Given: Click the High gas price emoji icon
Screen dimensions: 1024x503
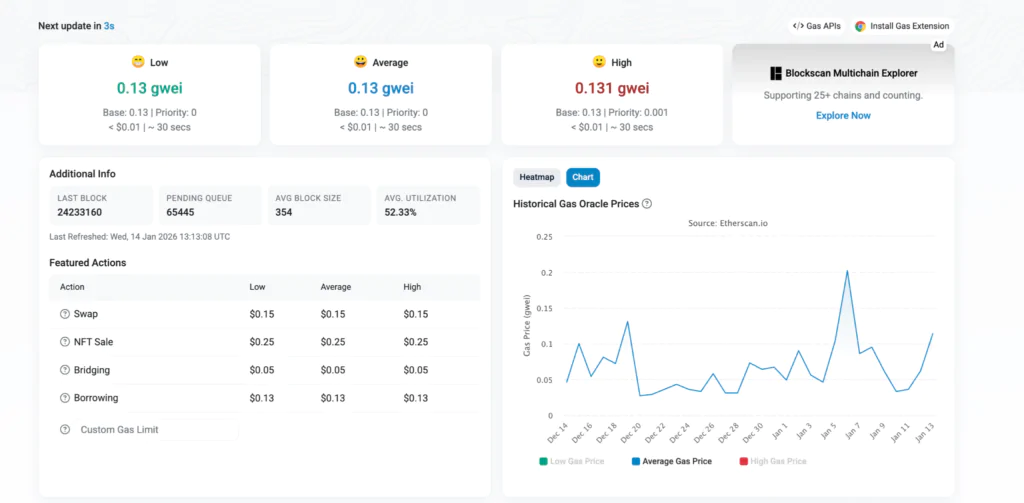Looking at the screenshot, I should 599,62.
